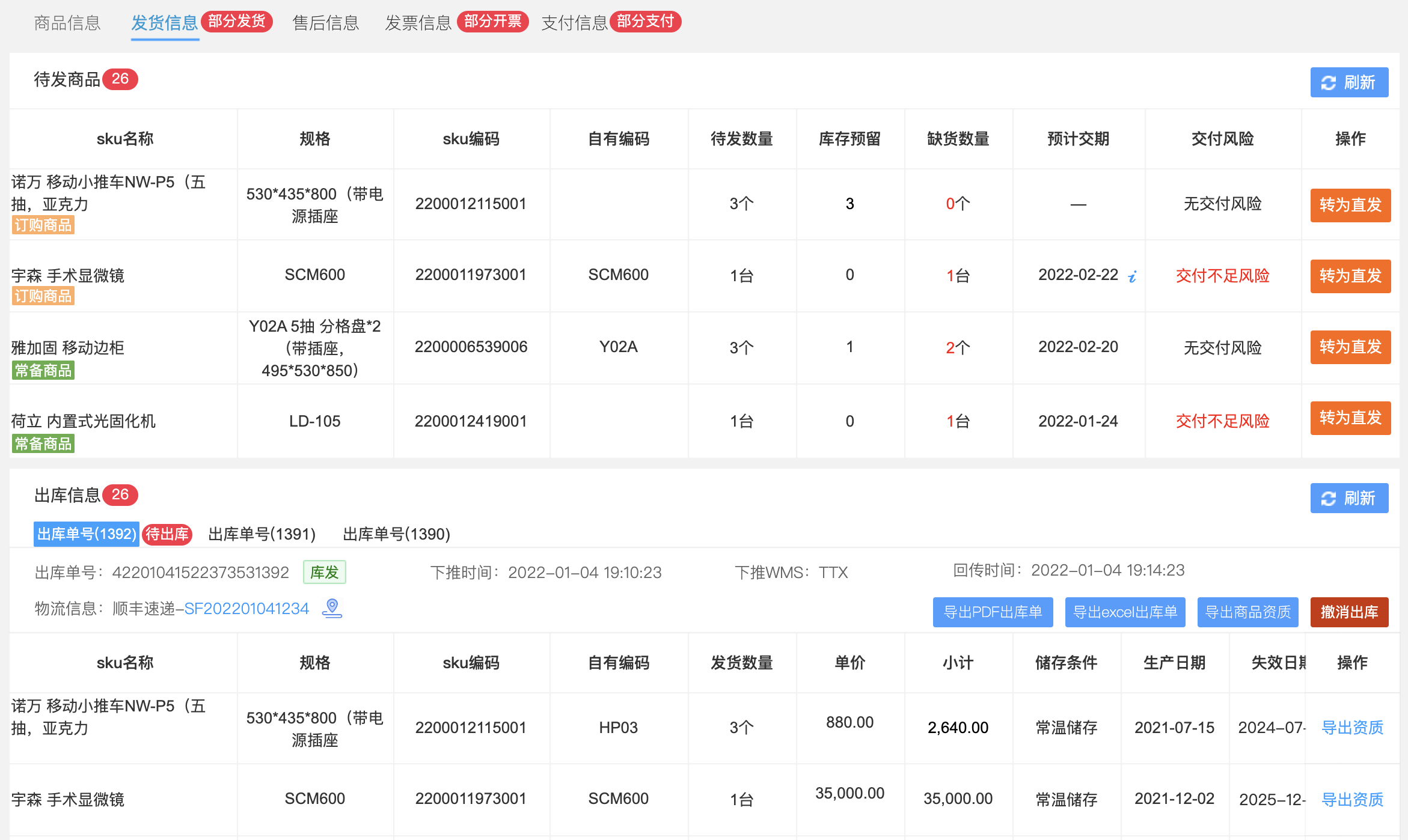Go to the 发票信息 tab
The height and width of the screenshot is (840, 1408).
418,23
